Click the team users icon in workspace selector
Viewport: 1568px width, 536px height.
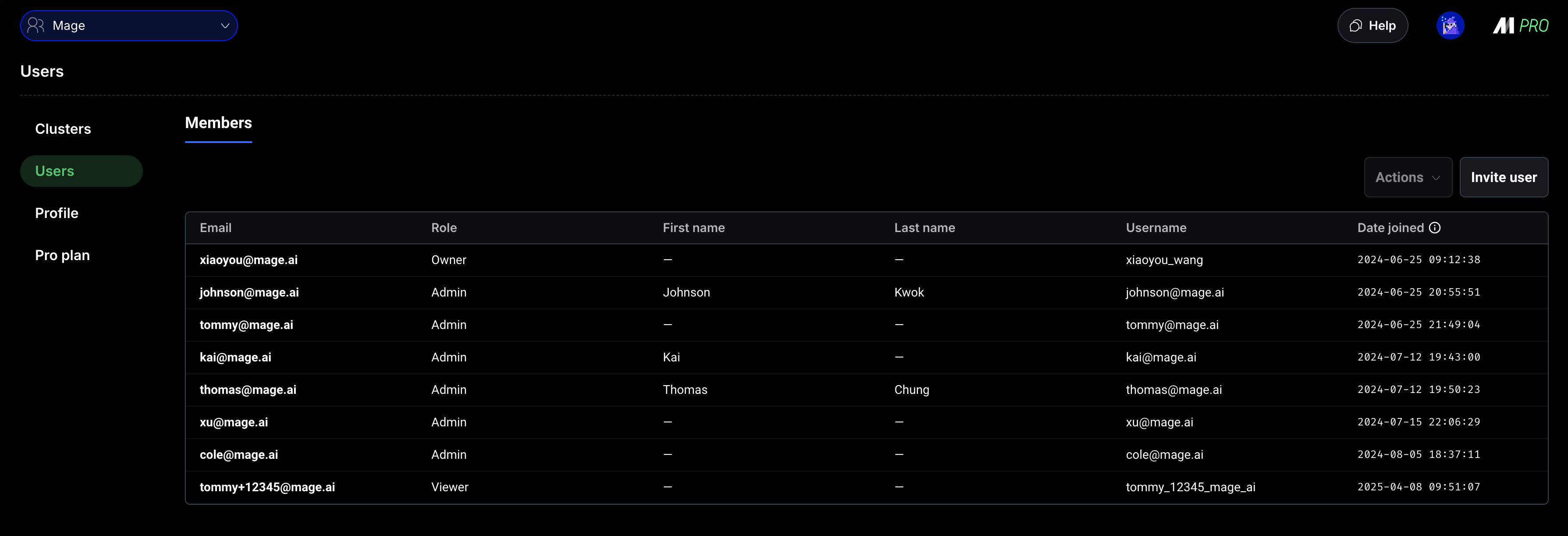coord(36,25)
